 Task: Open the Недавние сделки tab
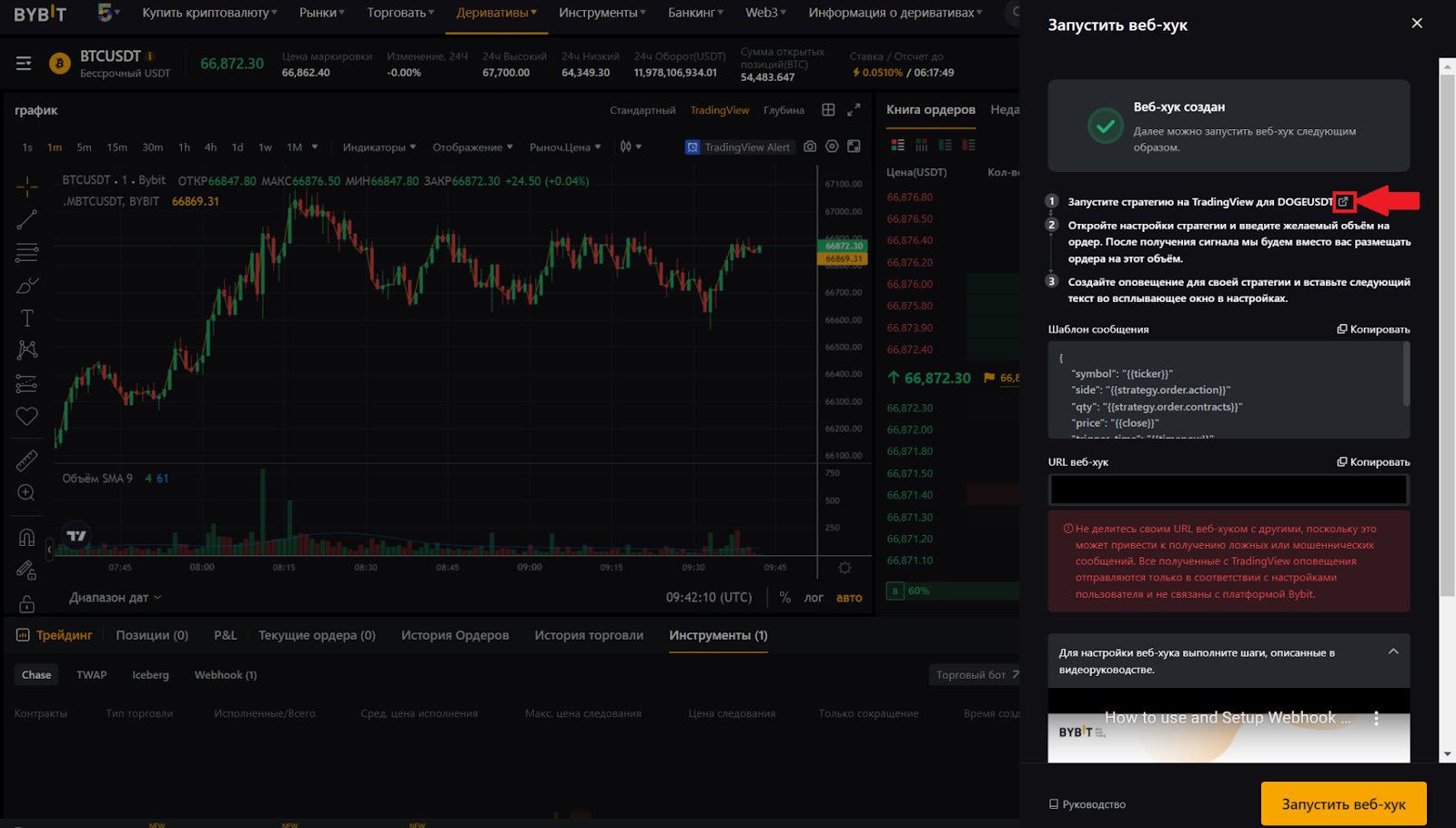(1005, 110)
